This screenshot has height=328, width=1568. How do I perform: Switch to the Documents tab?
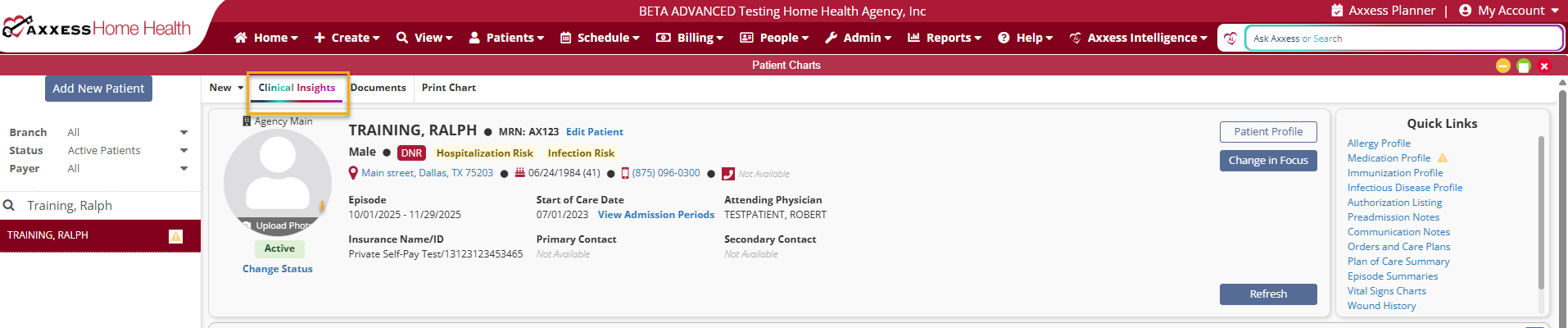pyautogui.click(x=378, y=88)
